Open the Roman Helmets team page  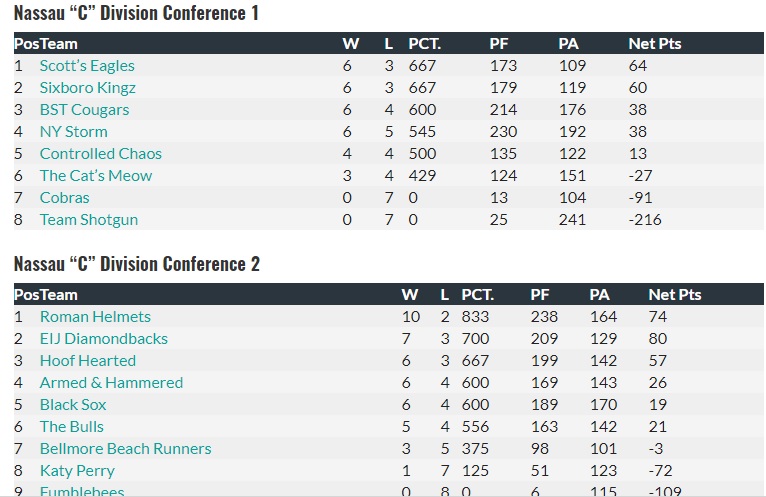point(95,317)
